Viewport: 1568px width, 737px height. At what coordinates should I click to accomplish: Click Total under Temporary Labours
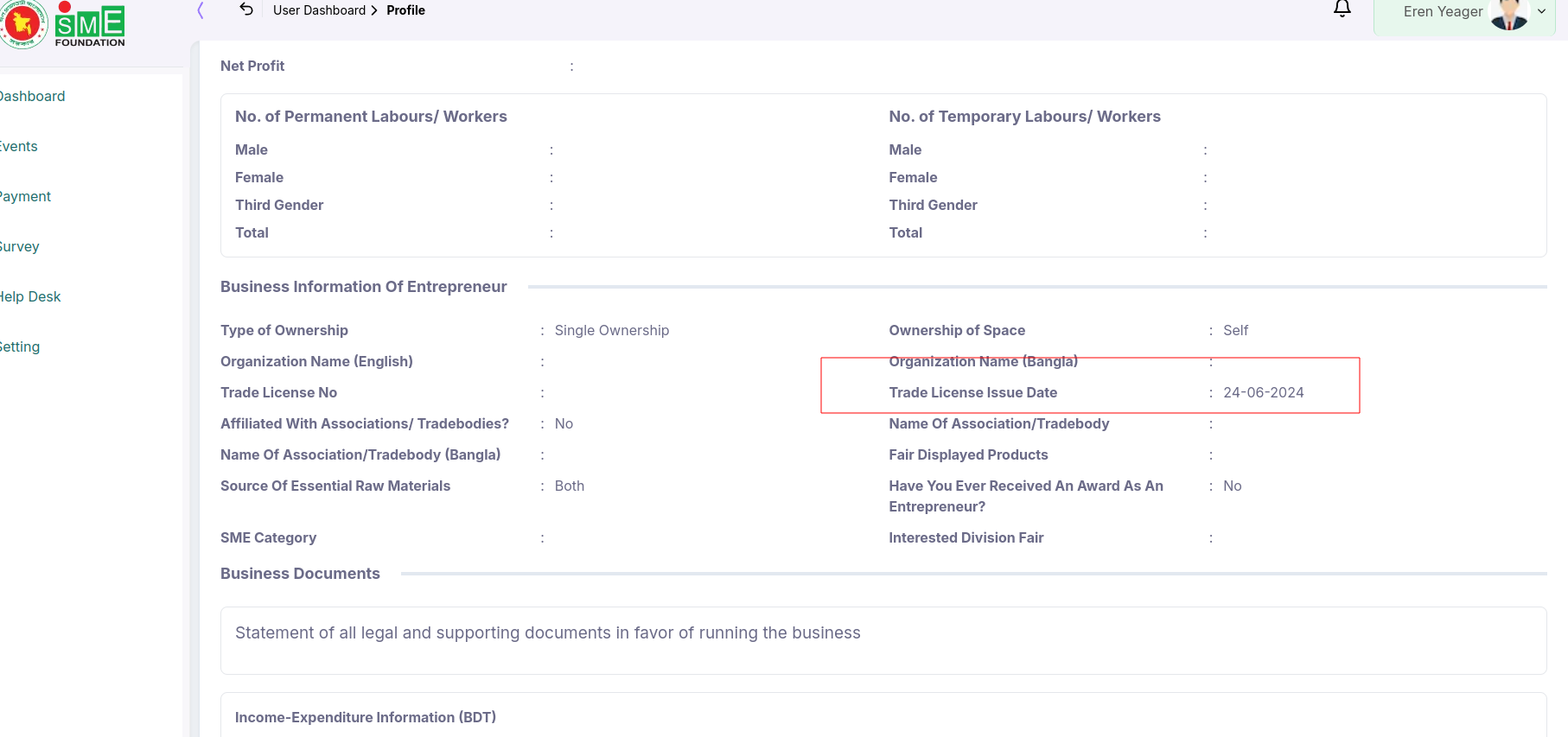905,232
